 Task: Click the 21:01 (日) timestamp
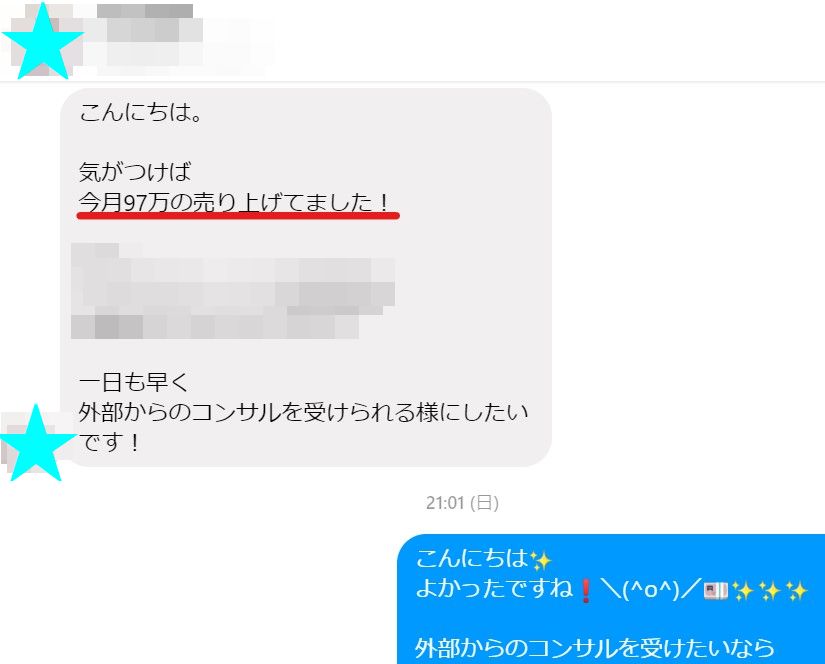[462, 503]
